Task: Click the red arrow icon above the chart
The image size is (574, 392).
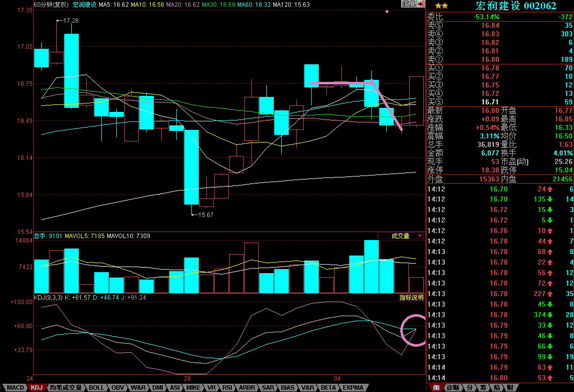Action: pos(421,4)
